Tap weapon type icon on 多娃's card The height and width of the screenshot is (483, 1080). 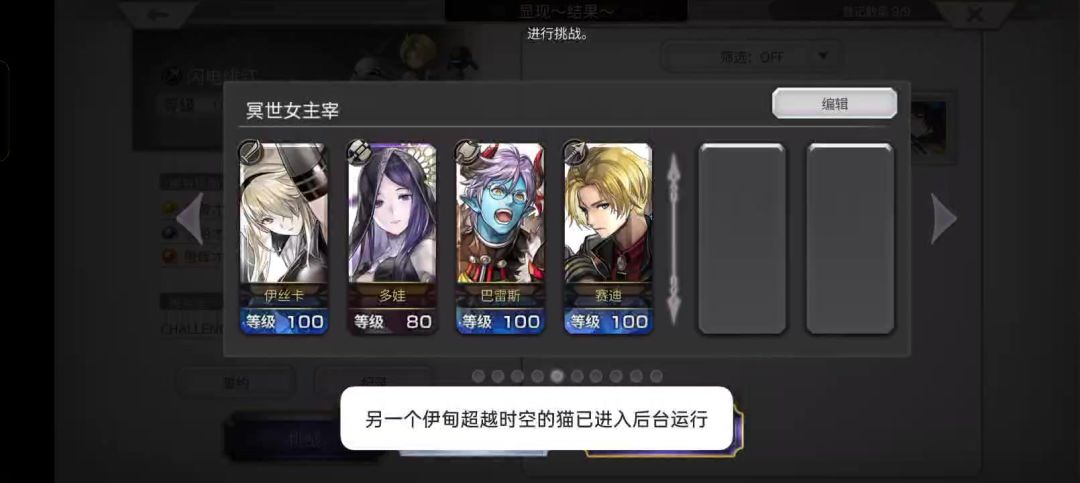[x=358, y=152]
